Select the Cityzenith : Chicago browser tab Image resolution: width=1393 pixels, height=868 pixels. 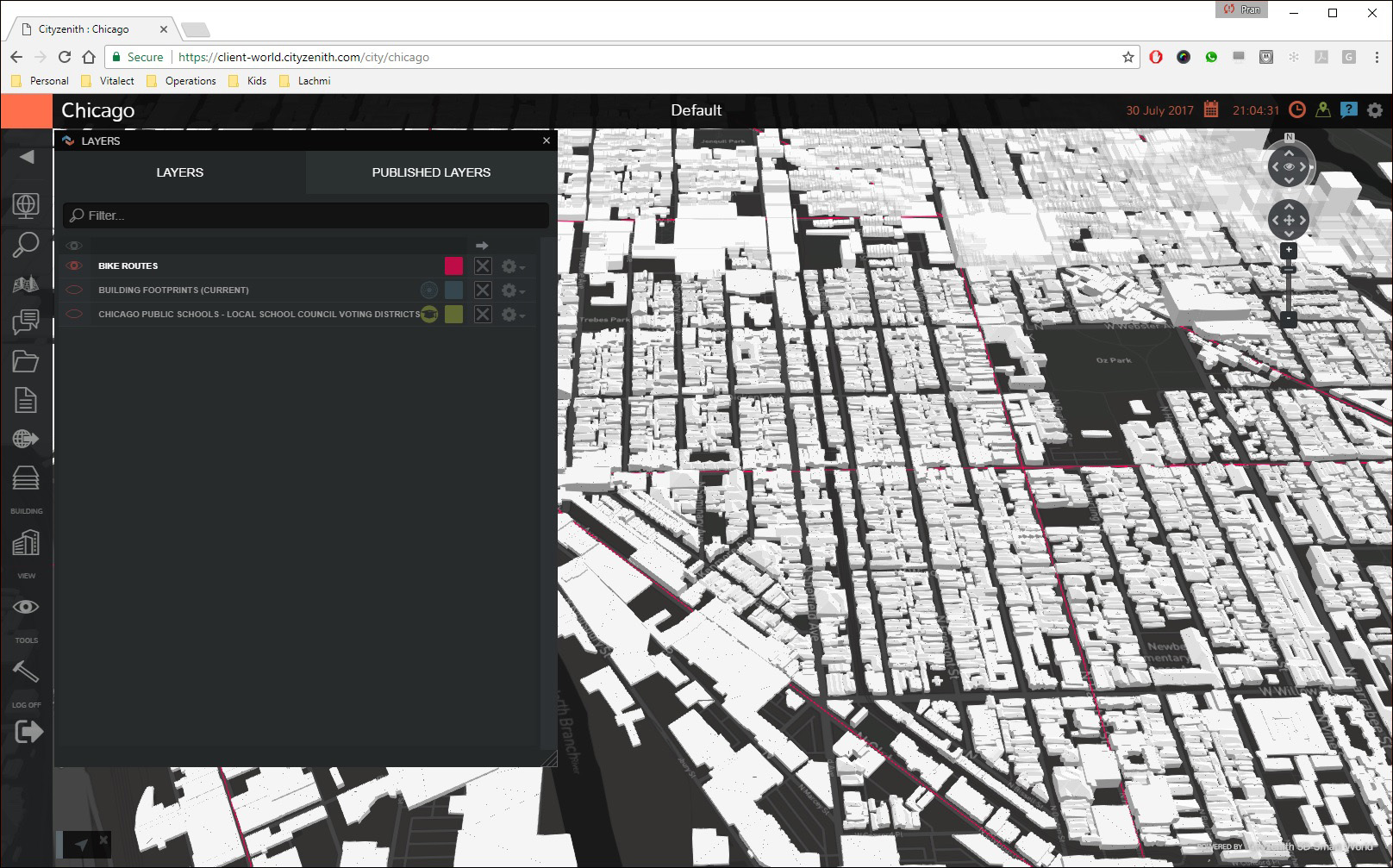pos(95,29)
